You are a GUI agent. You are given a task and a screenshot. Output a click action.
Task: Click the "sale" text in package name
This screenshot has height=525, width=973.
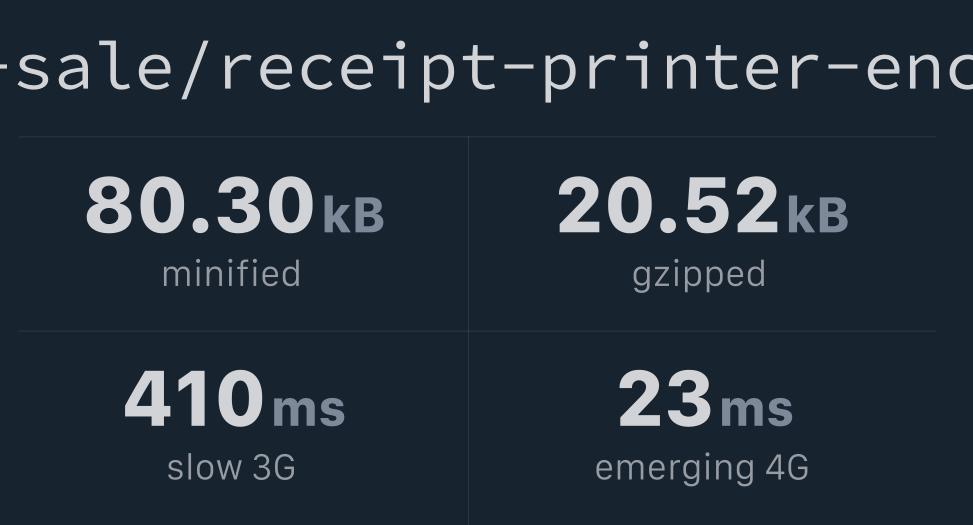tap(93, 67)
